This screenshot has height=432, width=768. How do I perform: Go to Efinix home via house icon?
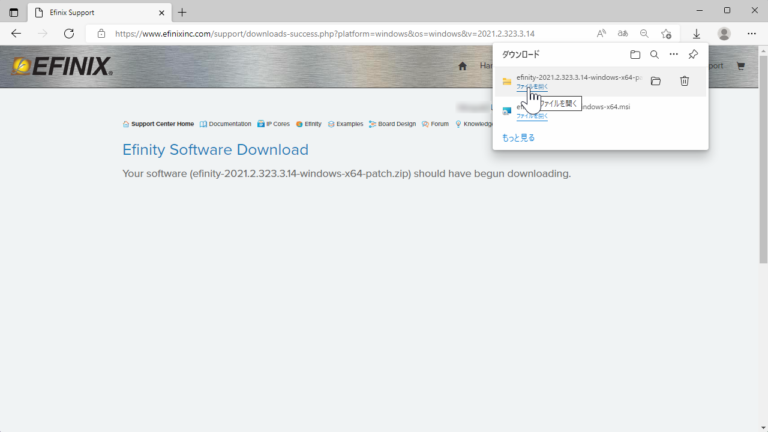[462, 66]
